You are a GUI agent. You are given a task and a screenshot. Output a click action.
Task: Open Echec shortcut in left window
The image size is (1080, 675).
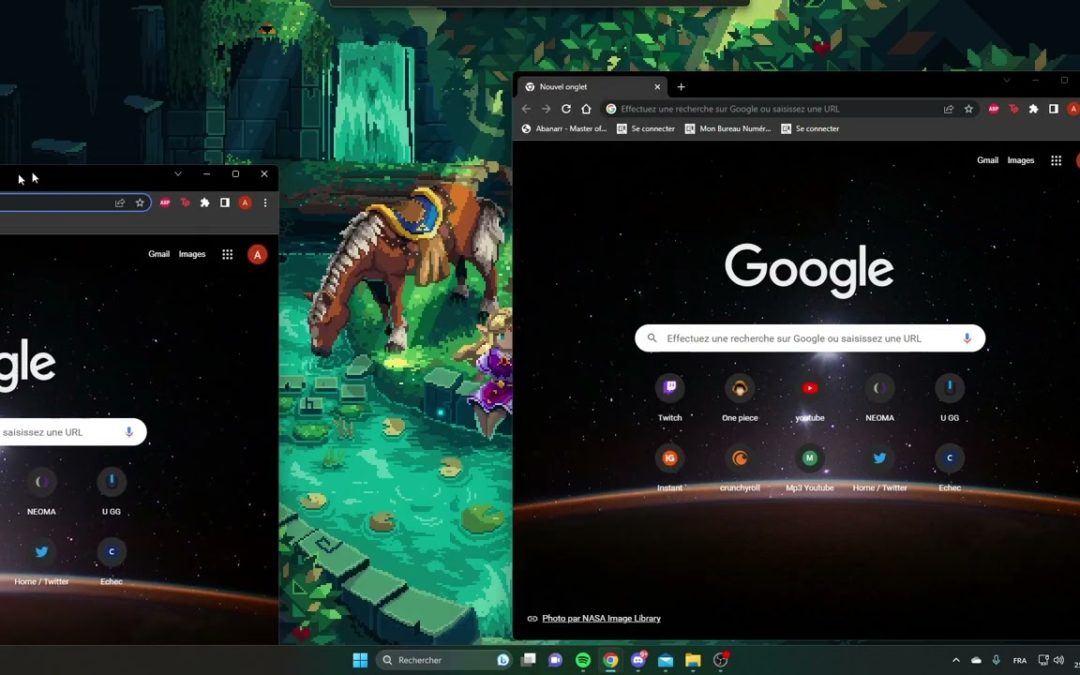tap(112, 562)
